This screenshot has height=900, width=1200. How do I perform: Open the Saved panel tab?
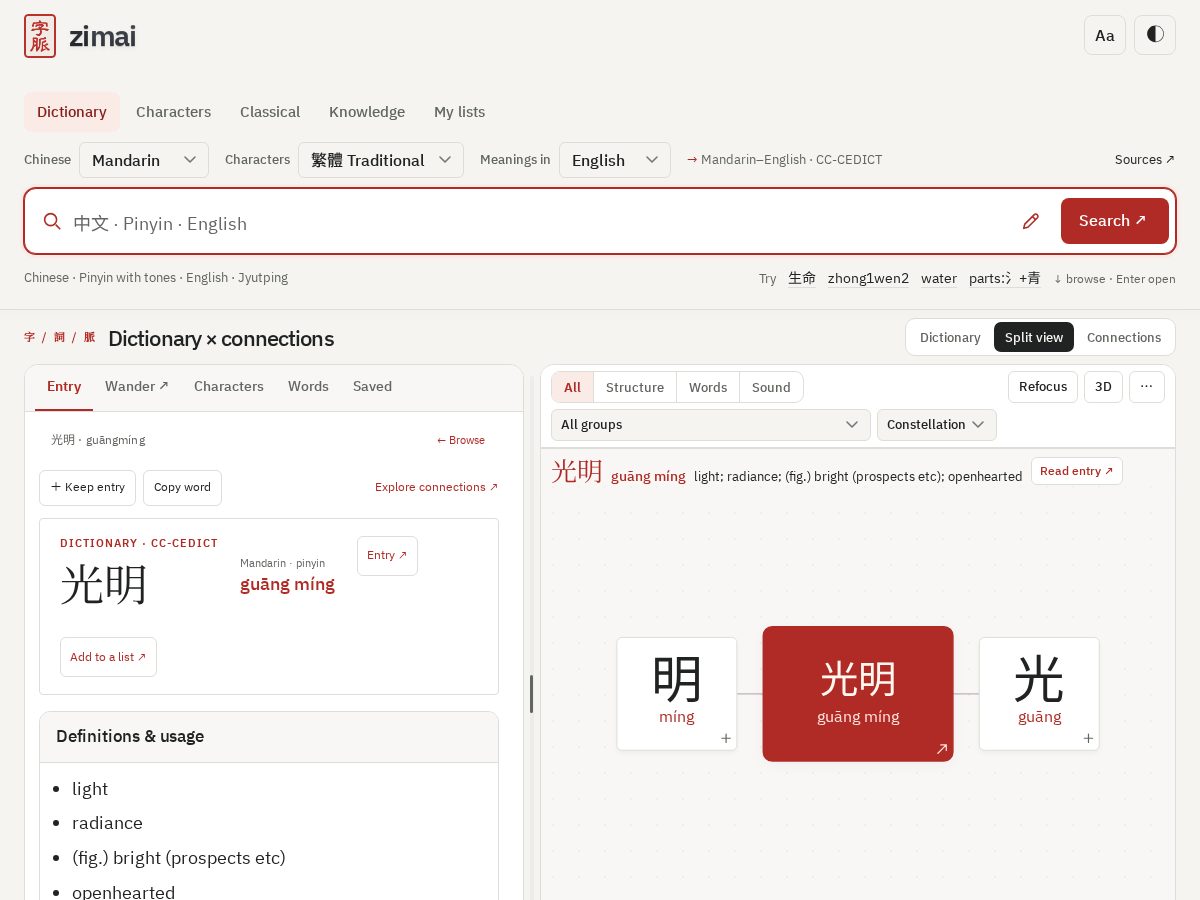pos(372,387)
